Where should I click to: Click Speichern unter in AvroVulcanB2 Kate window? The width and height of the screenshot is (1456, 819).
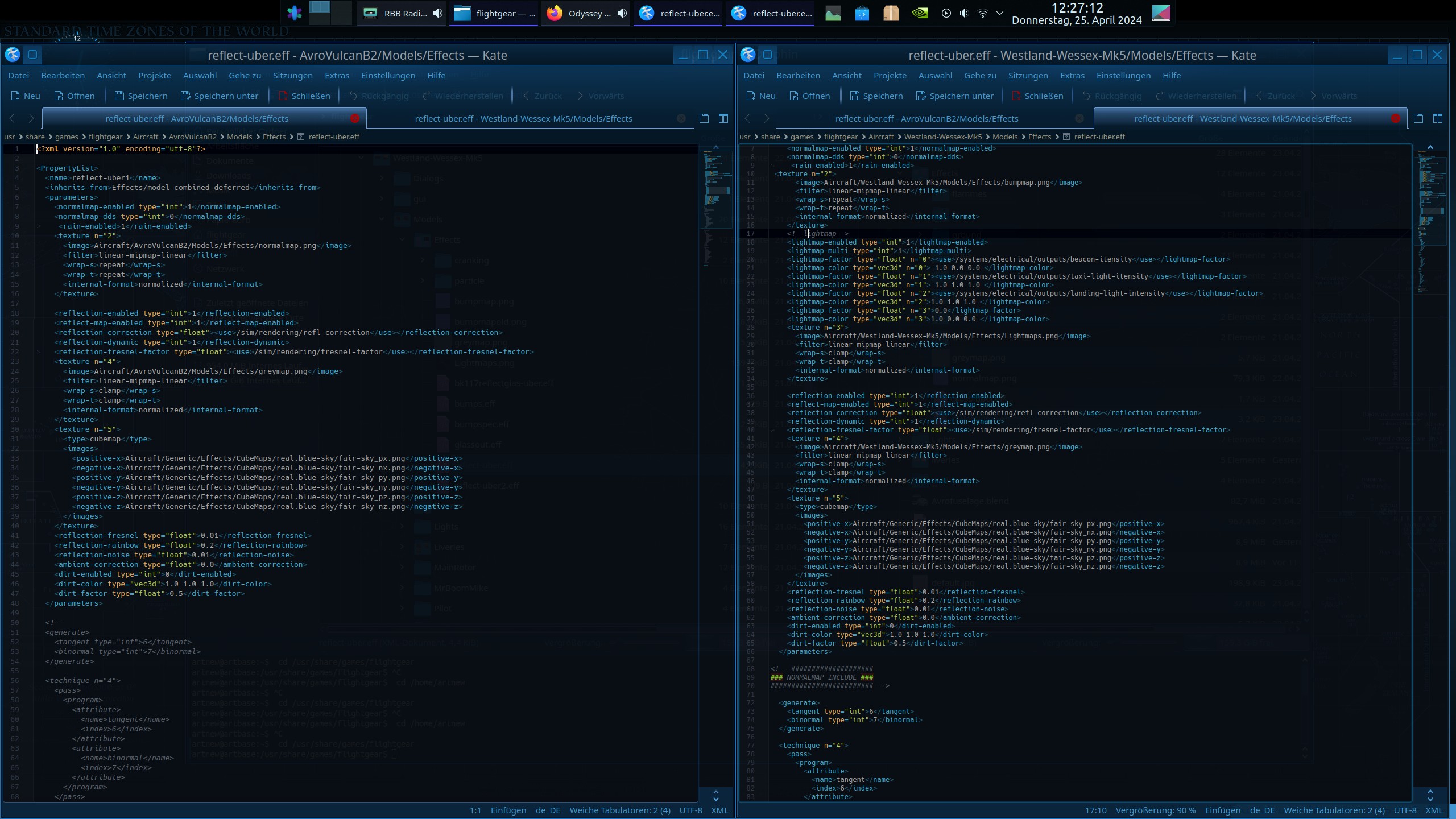220,96
